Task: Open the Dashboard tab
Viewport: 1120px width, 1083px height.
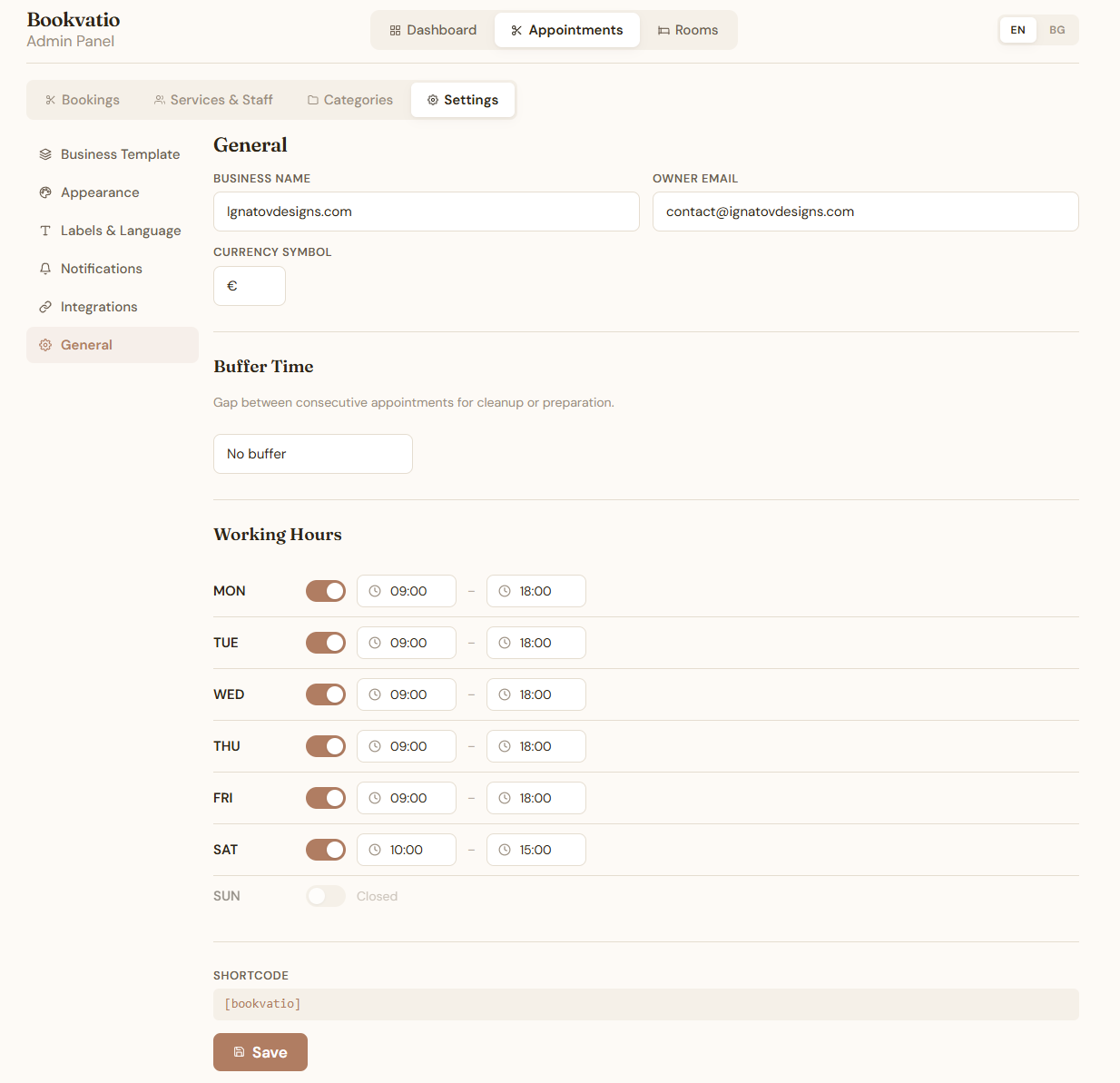Action: [x=433, y=30]
